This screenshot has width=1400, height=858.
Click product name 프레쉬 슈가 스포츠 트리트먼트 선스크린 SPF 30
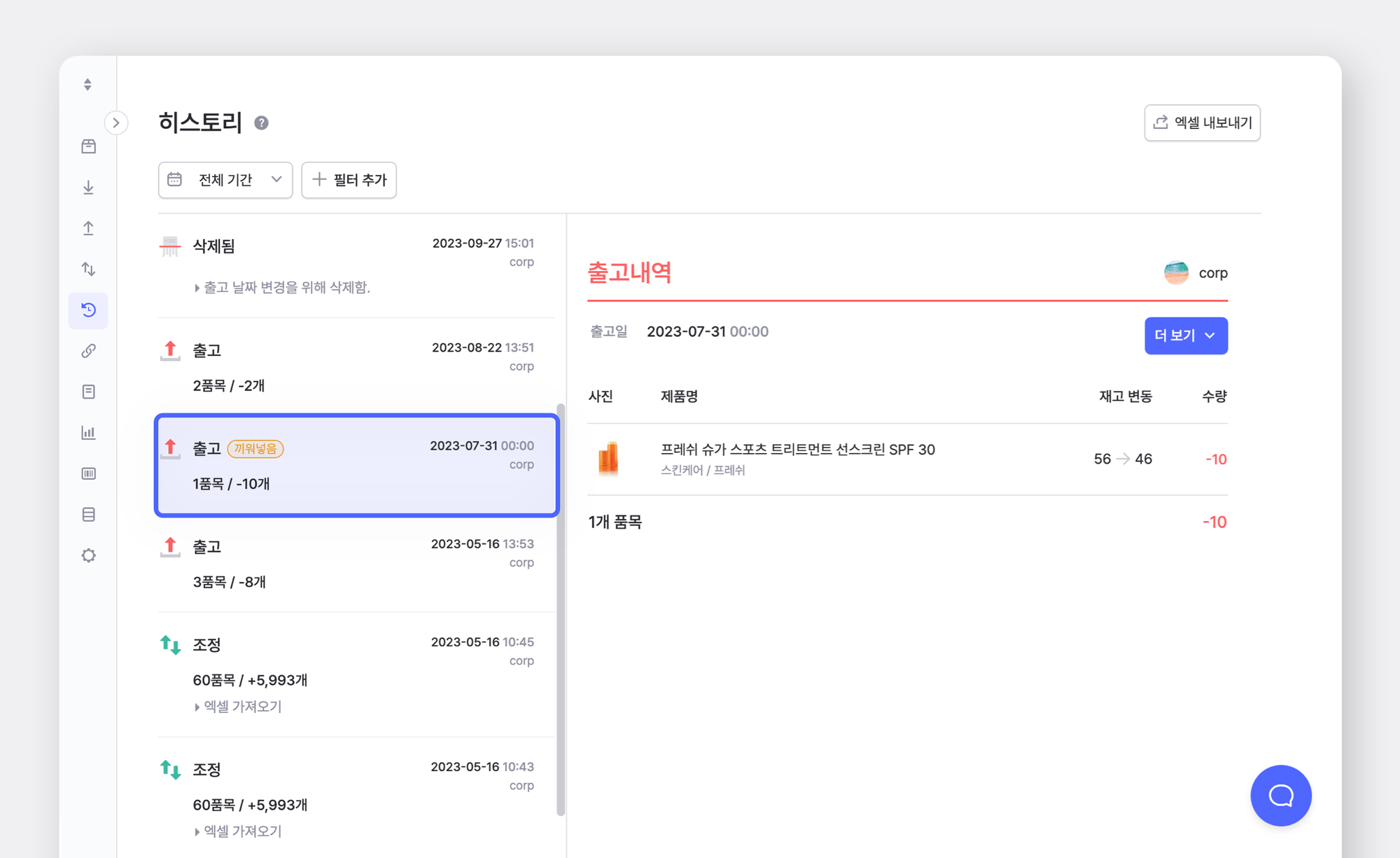point(797,450)
